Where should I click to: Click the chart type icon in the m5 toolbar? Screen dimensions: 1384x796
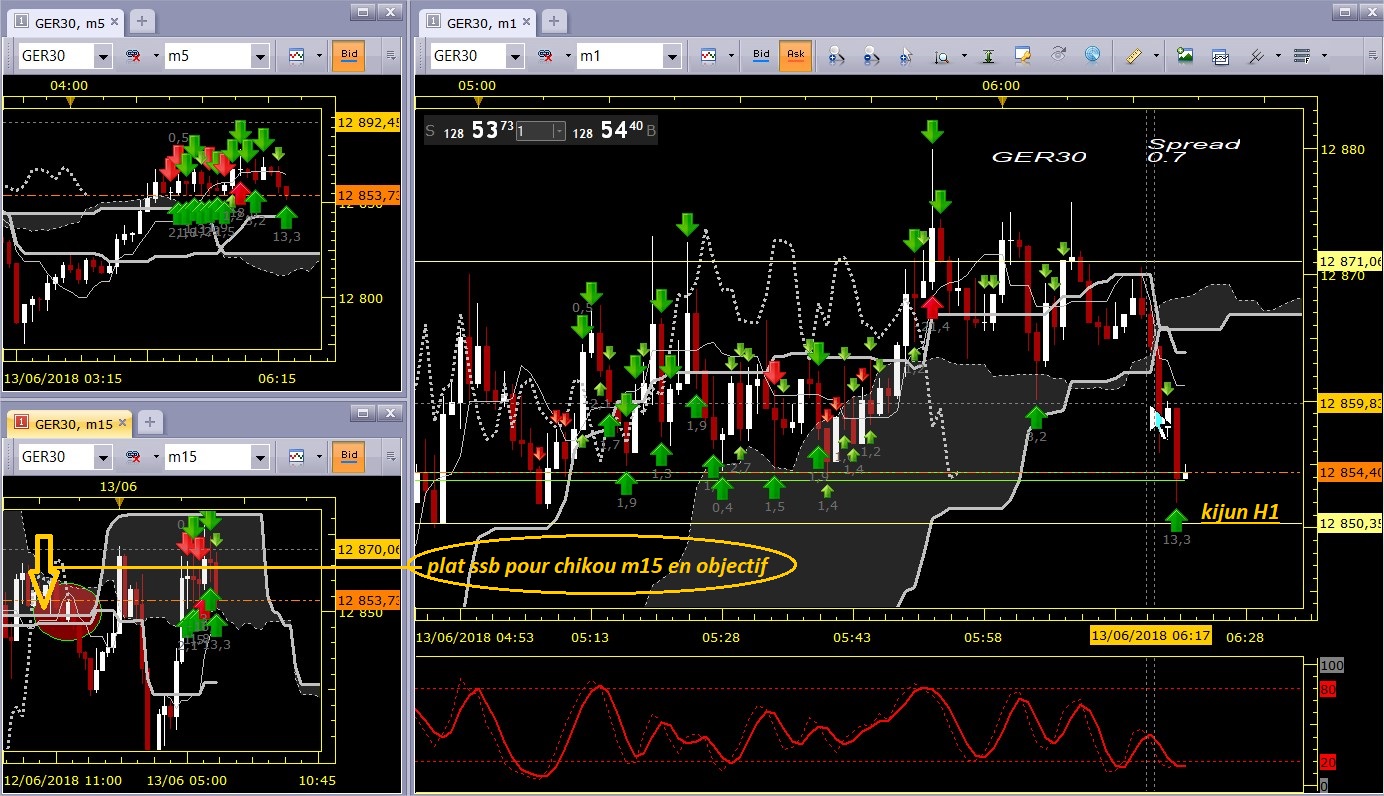click(296, 56)
